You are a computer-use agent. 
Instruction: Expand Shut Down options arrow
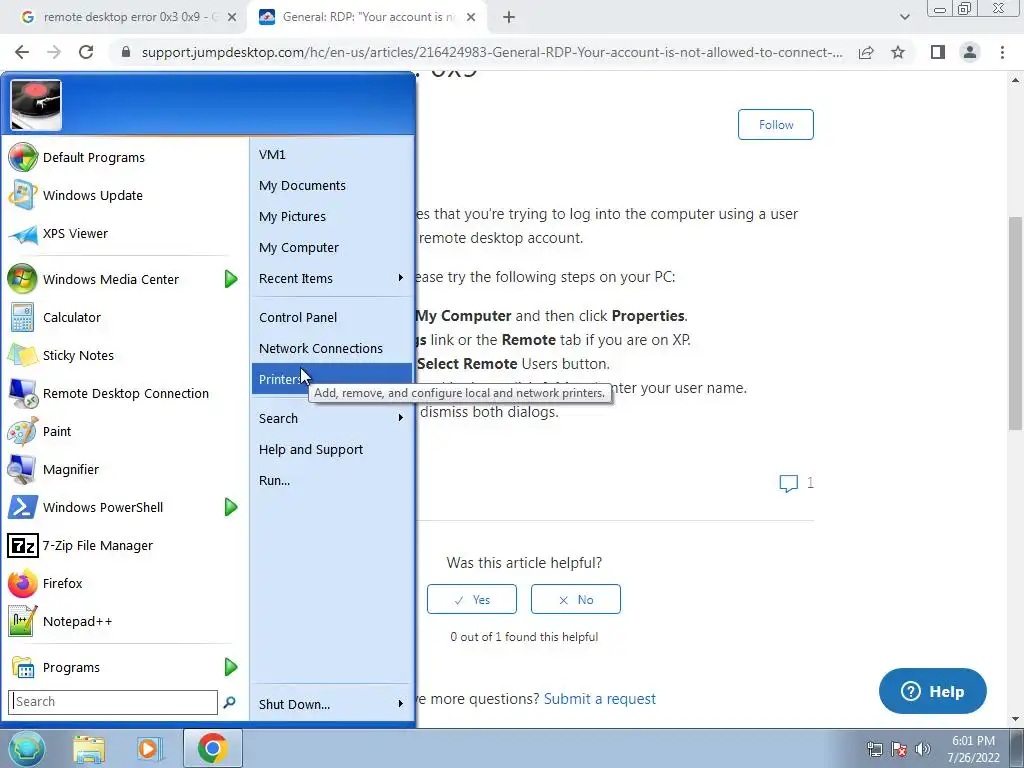coord(400,703)
